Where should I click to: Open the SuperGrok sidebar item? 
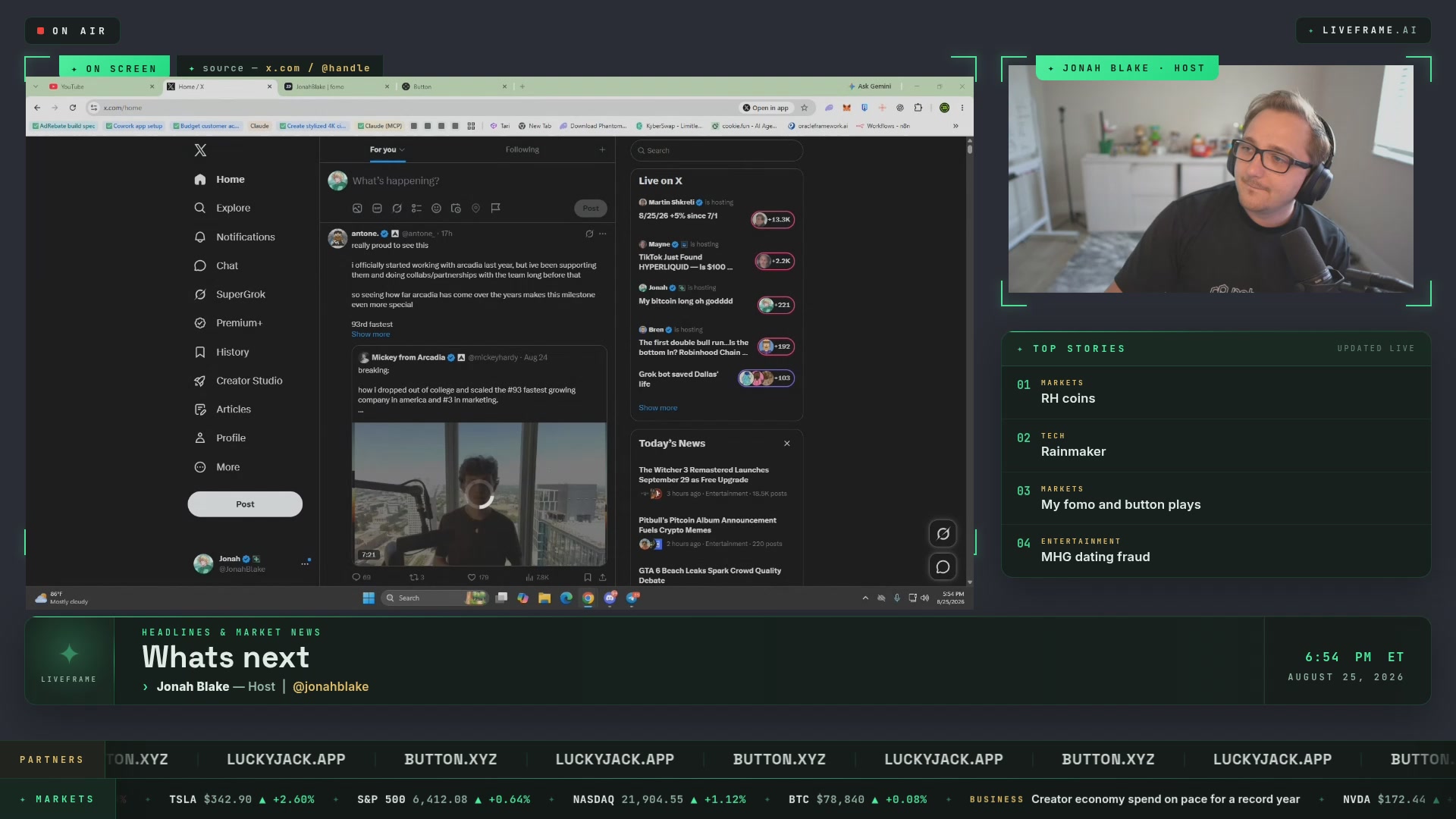(x=230, y=294)
